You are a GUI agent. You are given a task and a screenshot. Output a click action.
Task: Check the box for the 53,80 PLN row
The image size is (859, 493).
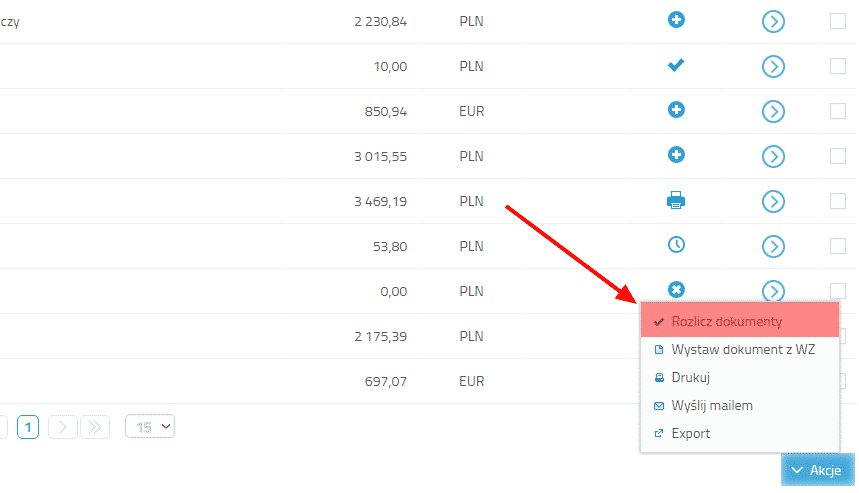(838, 246)
